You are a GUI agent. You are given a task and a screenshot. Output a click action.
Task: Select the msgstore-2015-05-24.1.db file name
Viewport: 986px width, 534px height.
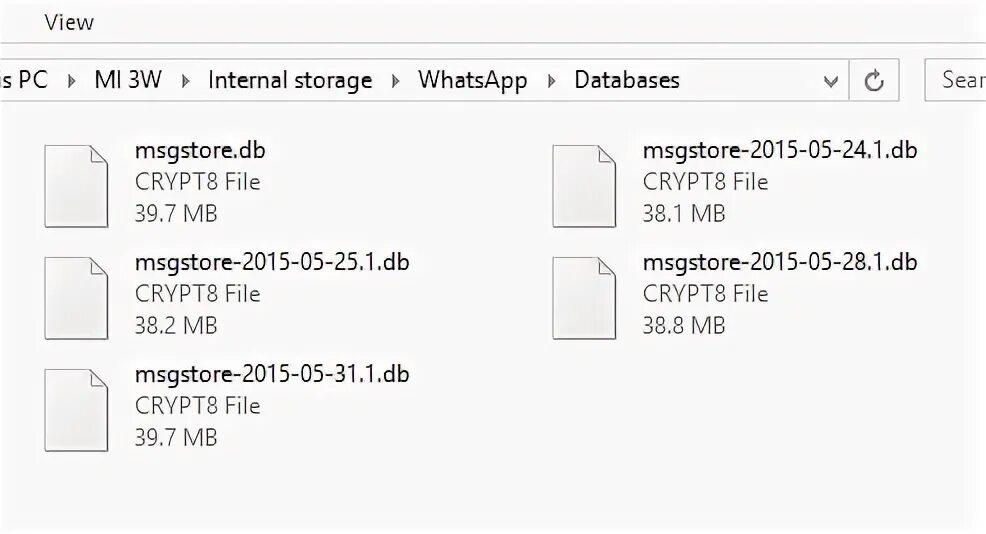780,150
